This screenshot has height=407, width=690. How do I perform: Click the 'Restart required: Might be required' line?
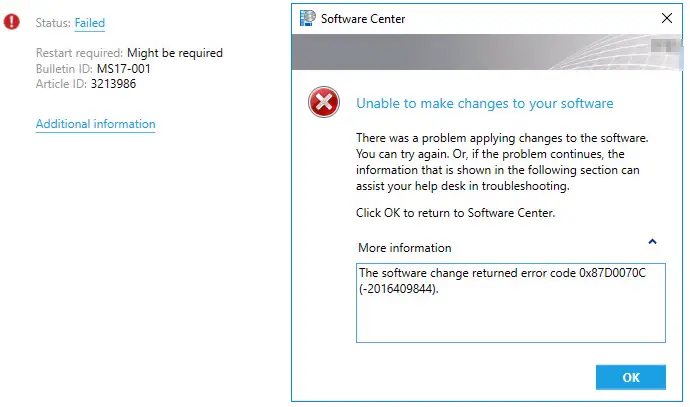(x=129, y=53)
